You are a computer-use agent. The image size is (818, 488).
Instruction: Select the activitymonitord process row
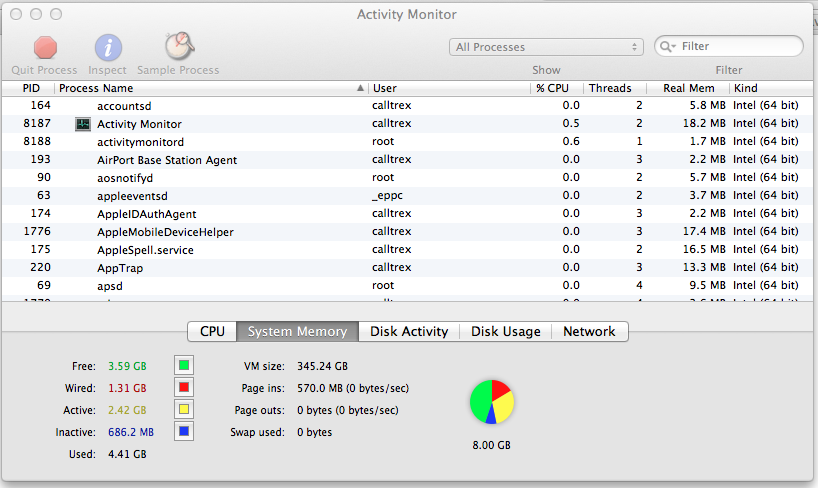click(x=407, y=142)
